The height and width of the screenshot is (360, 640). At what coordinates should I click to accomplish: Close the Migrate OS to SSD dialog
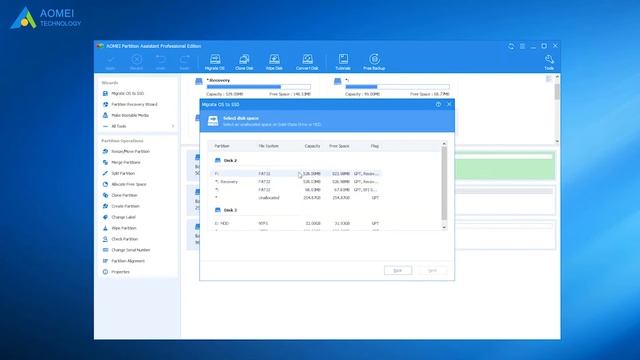(449, 104)
